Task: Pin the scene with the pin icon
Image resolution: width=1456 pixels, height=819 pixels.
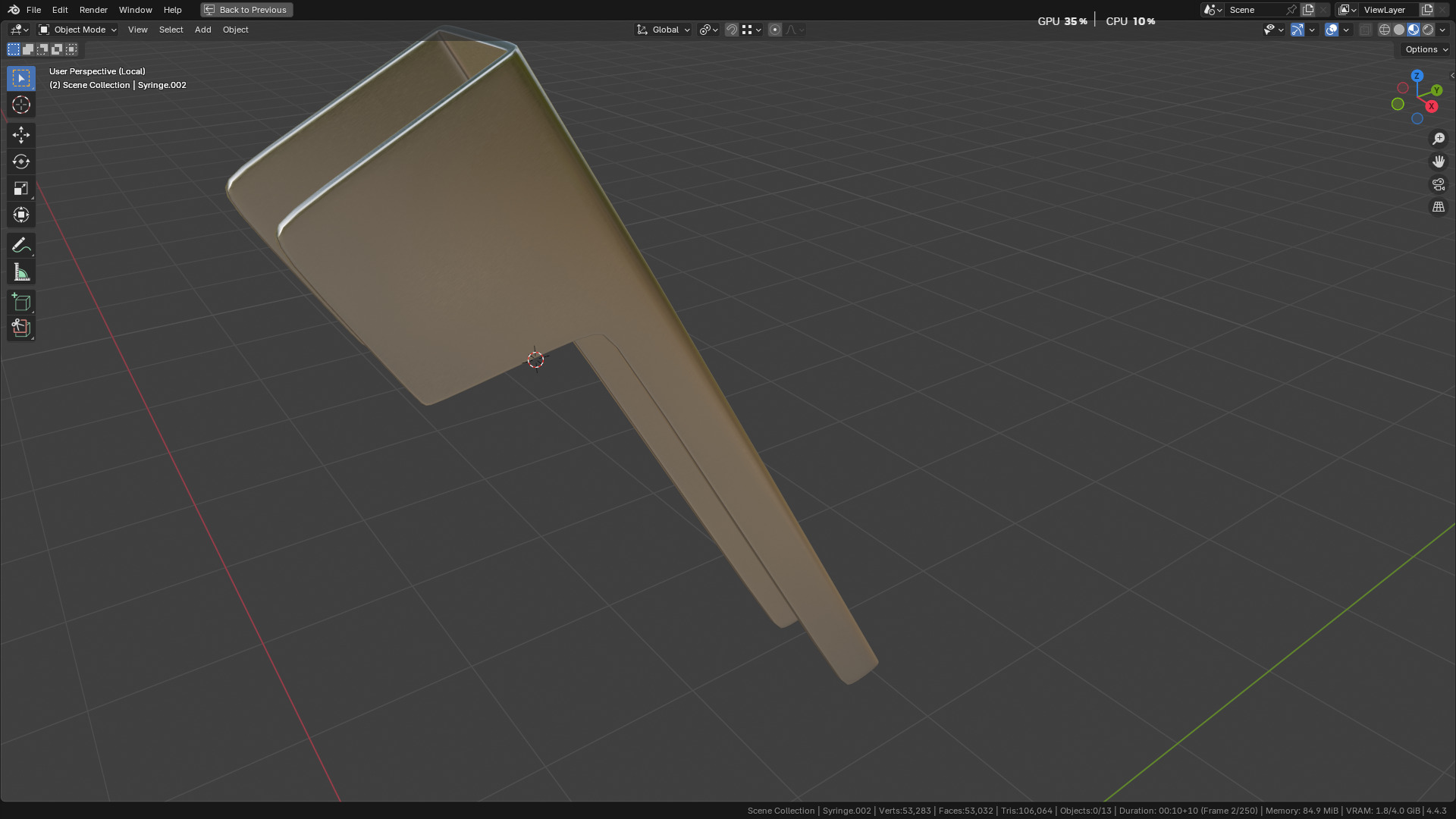Action: coord(1291,10)
